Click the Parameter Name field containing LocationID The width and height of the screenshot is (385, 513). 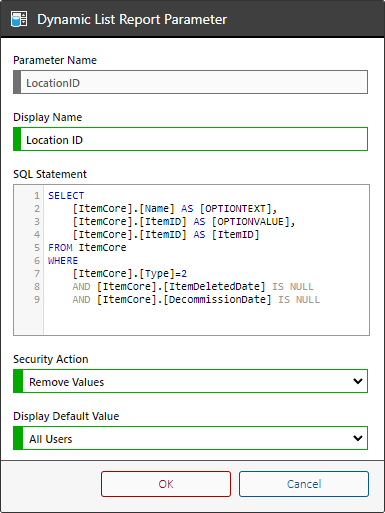[x=190, y=82]
